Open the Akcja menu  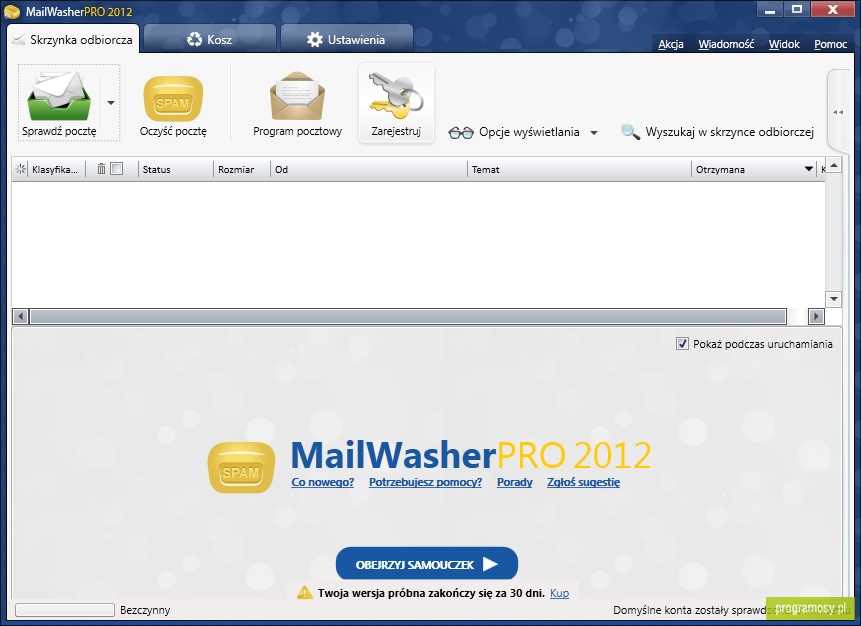(671, 44)
